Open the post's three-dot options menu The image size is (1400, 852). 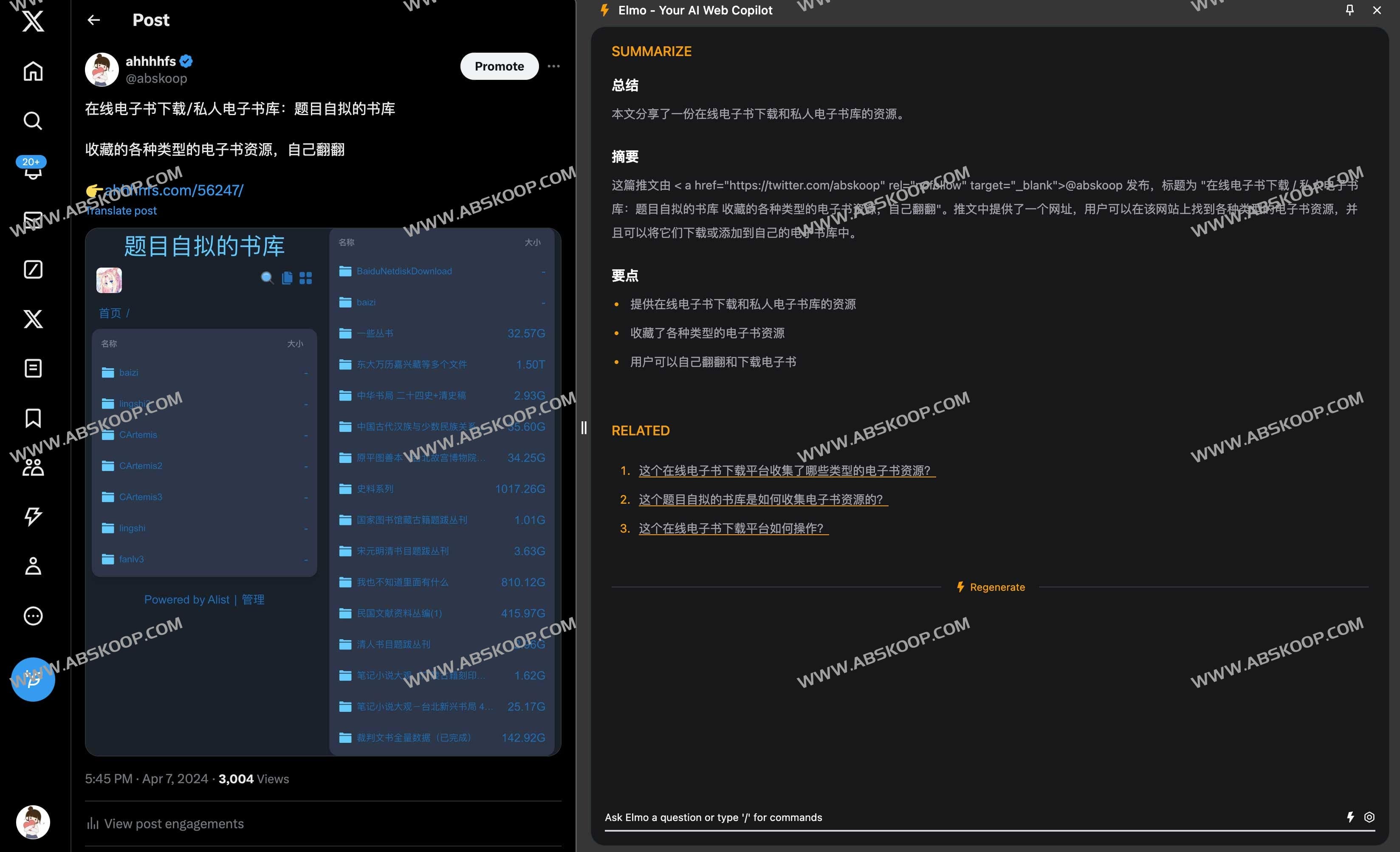(x=553, y=66)
